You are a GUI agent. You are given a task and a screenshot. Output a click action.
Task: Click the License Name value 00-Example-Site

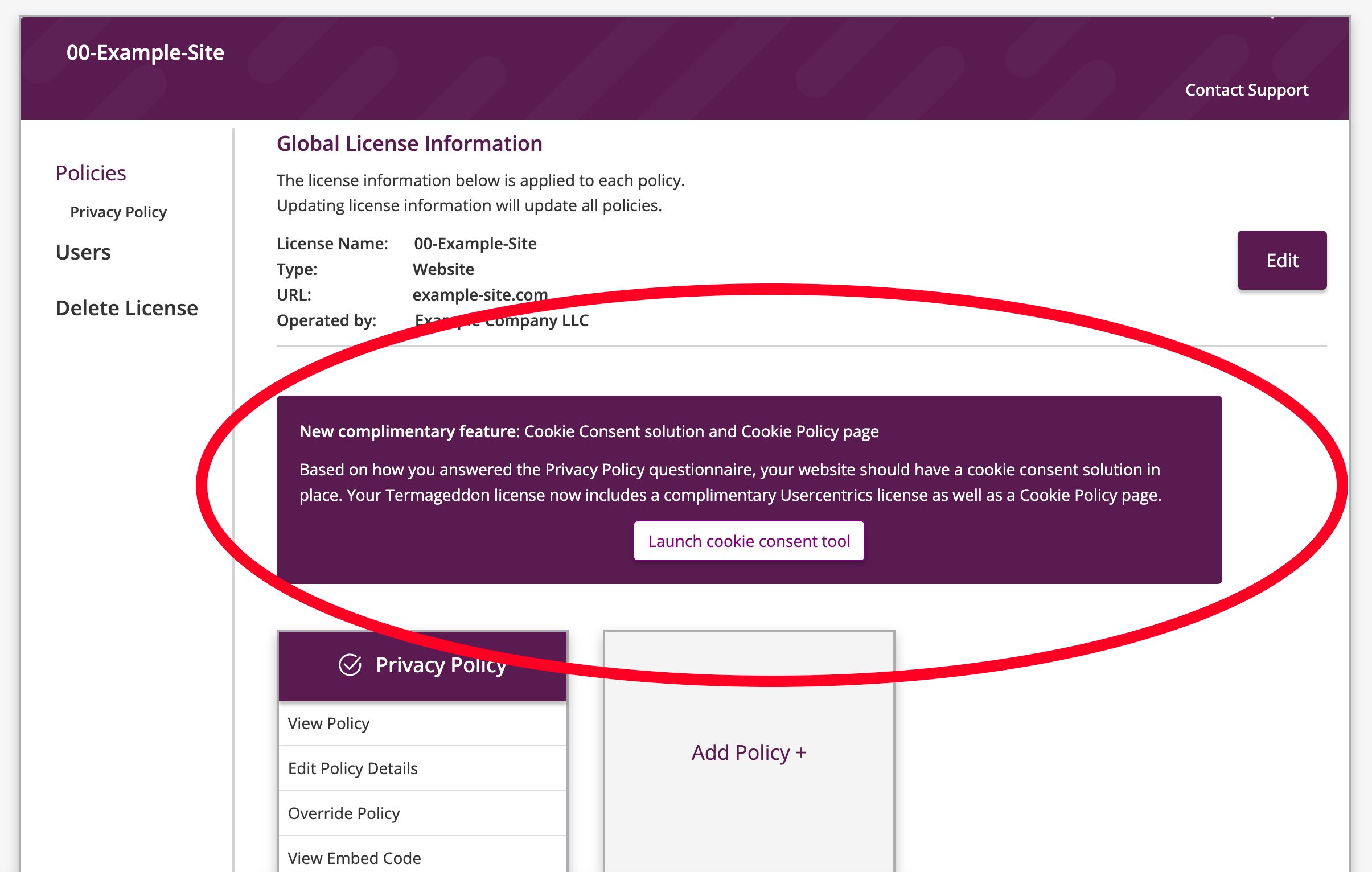click(x=475, y=243)
